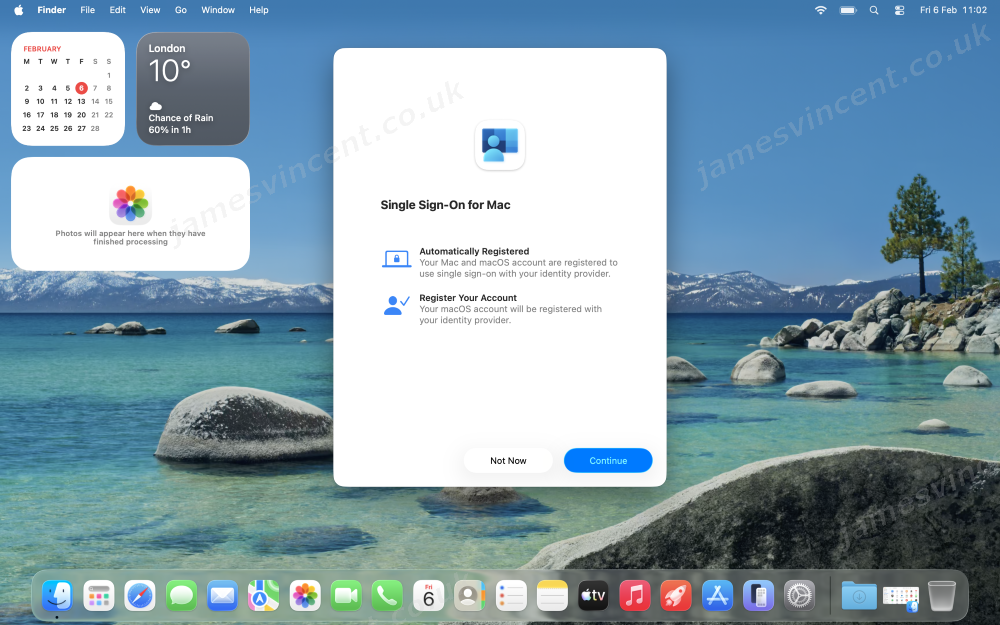Launch FaceTime from the dock

click(345, 596)
